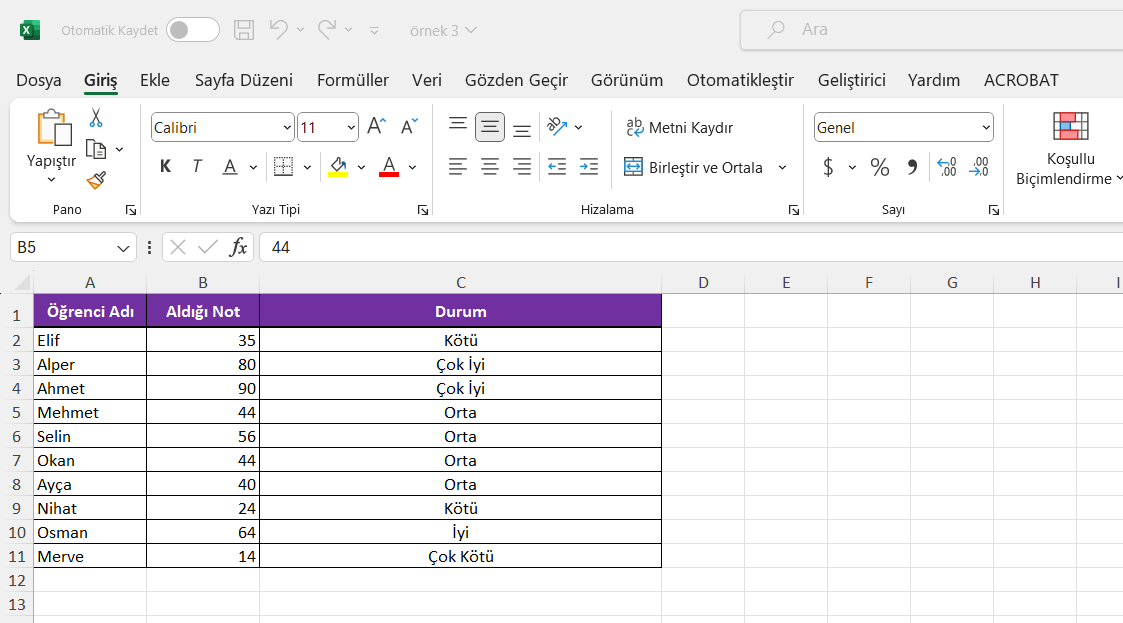
Task: Click the Increase Font Size icon
Action: click(376, 127)
